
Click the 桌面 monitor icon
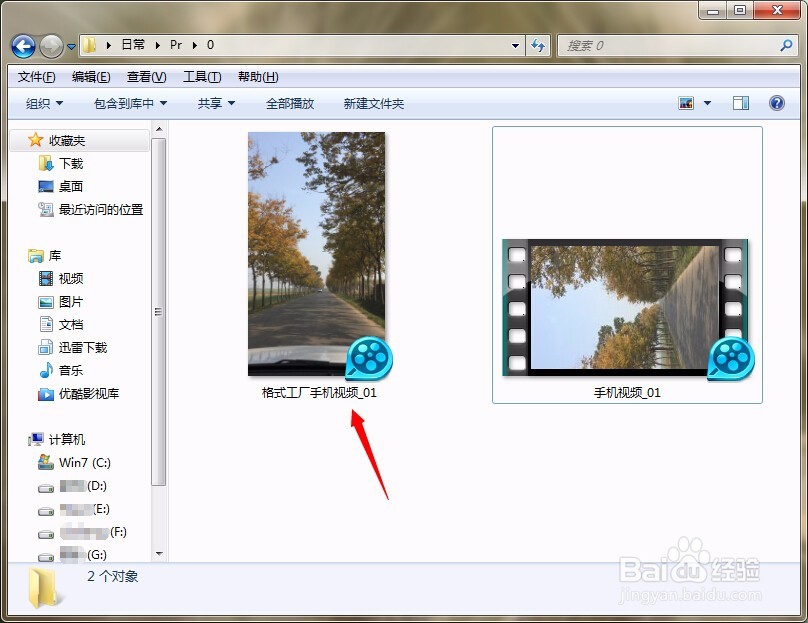click(46, 187)
